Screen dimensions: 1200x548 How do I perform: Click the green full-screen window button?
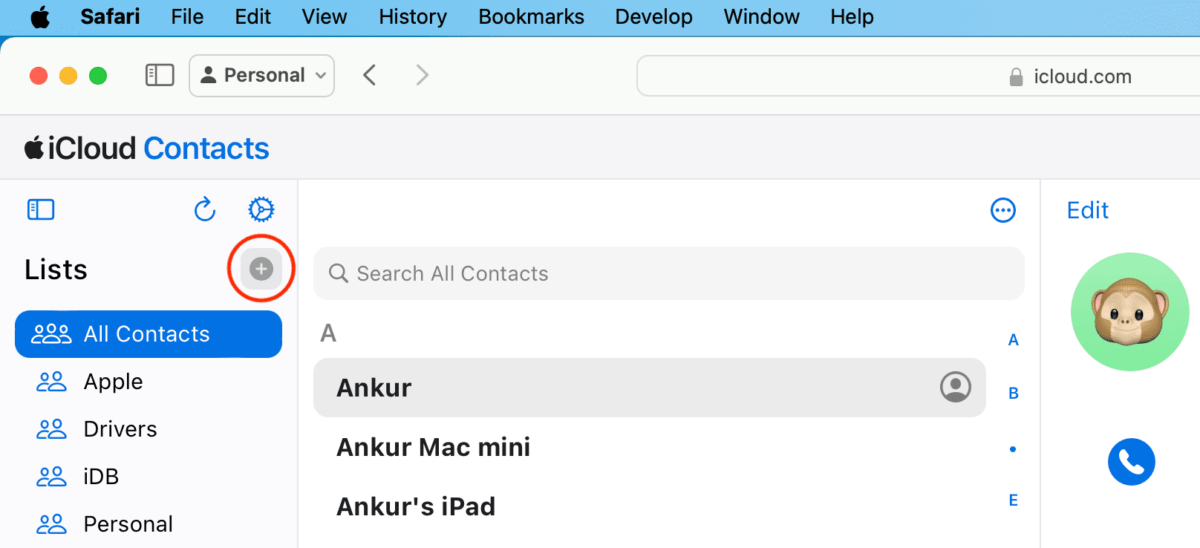tap(98, 76)
